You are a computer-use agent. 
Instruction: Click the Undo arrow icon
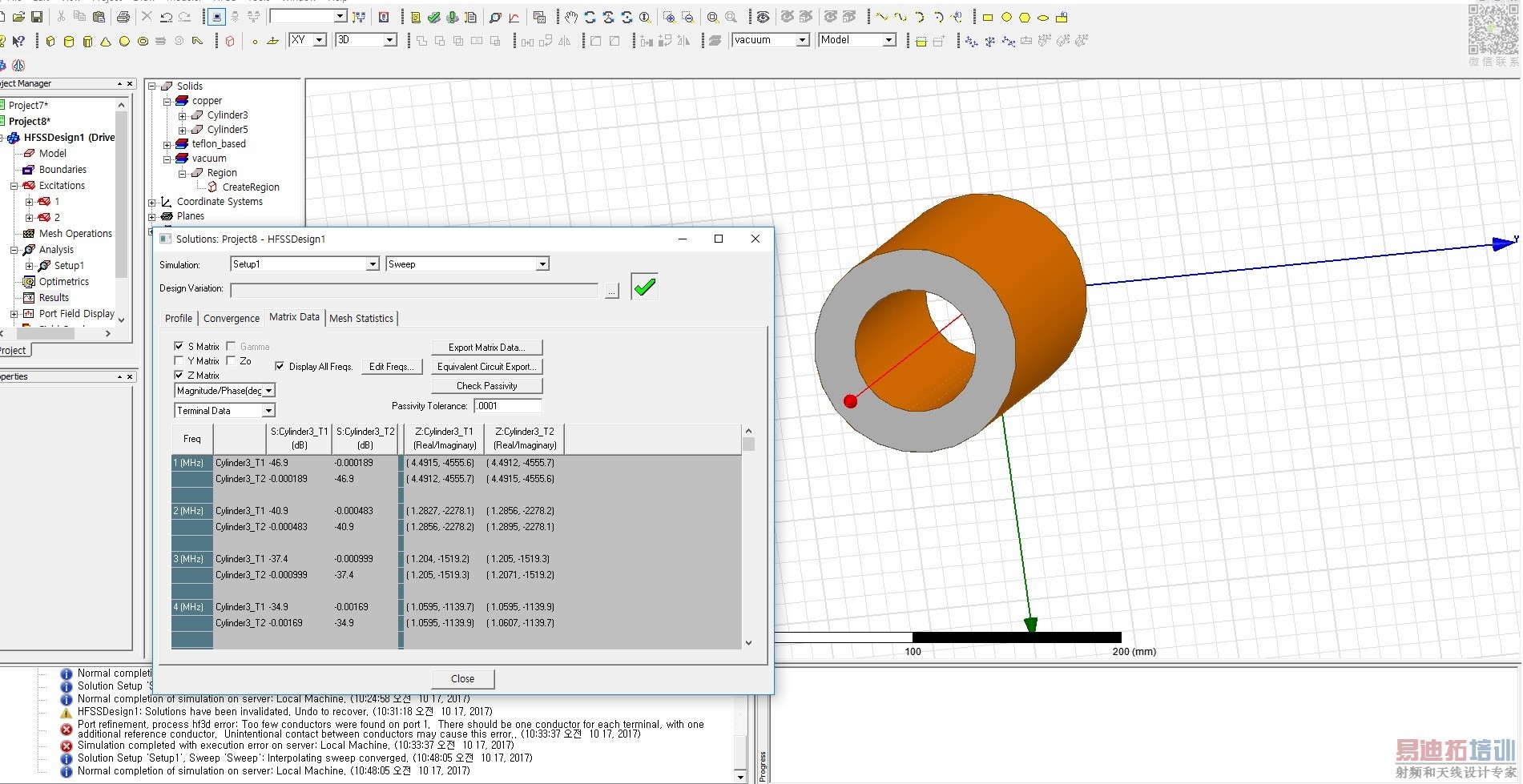[x=166, y=17]
